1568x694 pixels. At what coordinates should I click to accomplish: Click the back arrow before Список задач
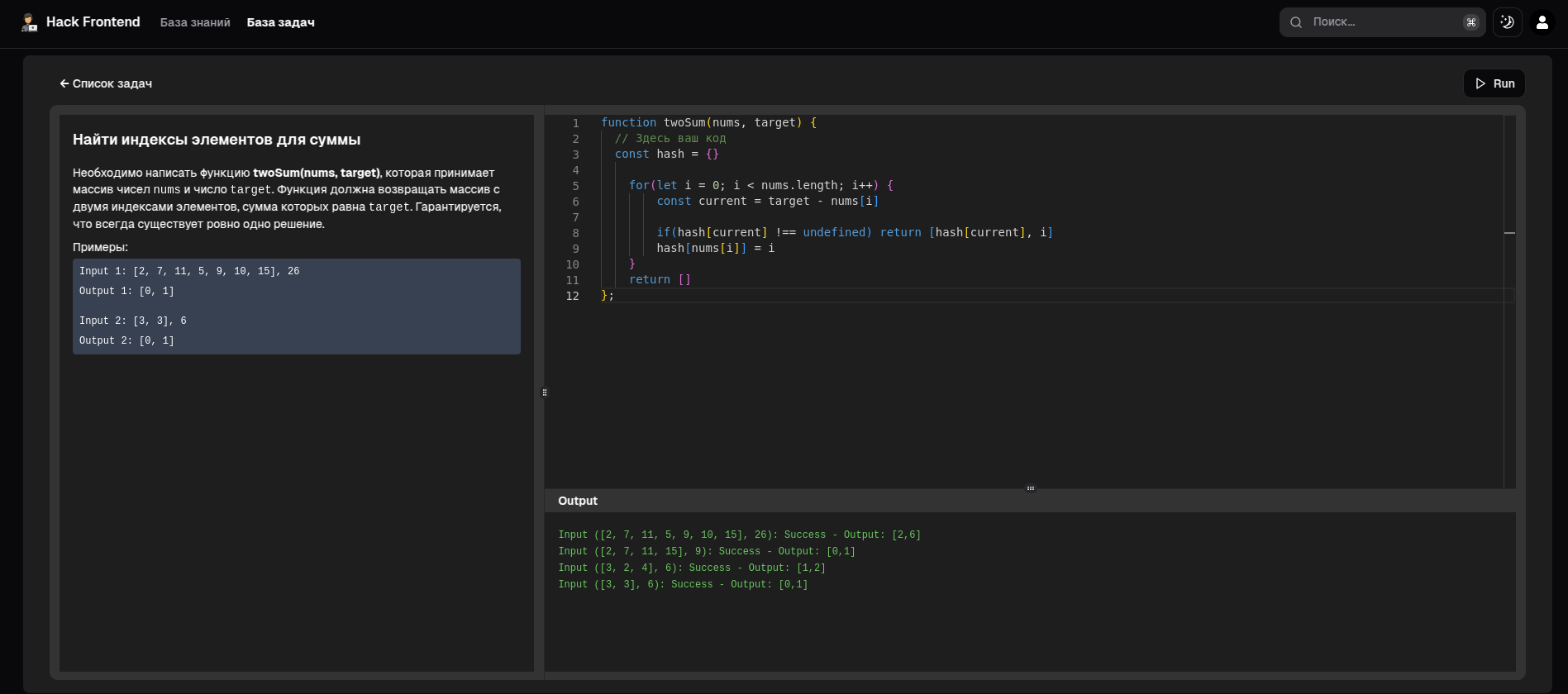point(64,83)
